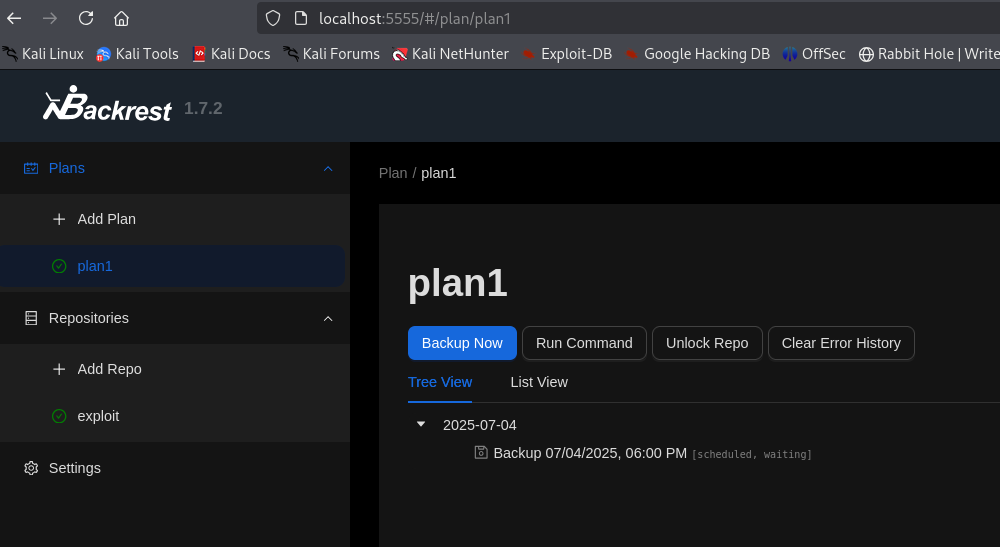The height and width of the screenshot is (547, 1000).
Task: Collapse the Repositories section chevron
Action: tap(328, 318)
